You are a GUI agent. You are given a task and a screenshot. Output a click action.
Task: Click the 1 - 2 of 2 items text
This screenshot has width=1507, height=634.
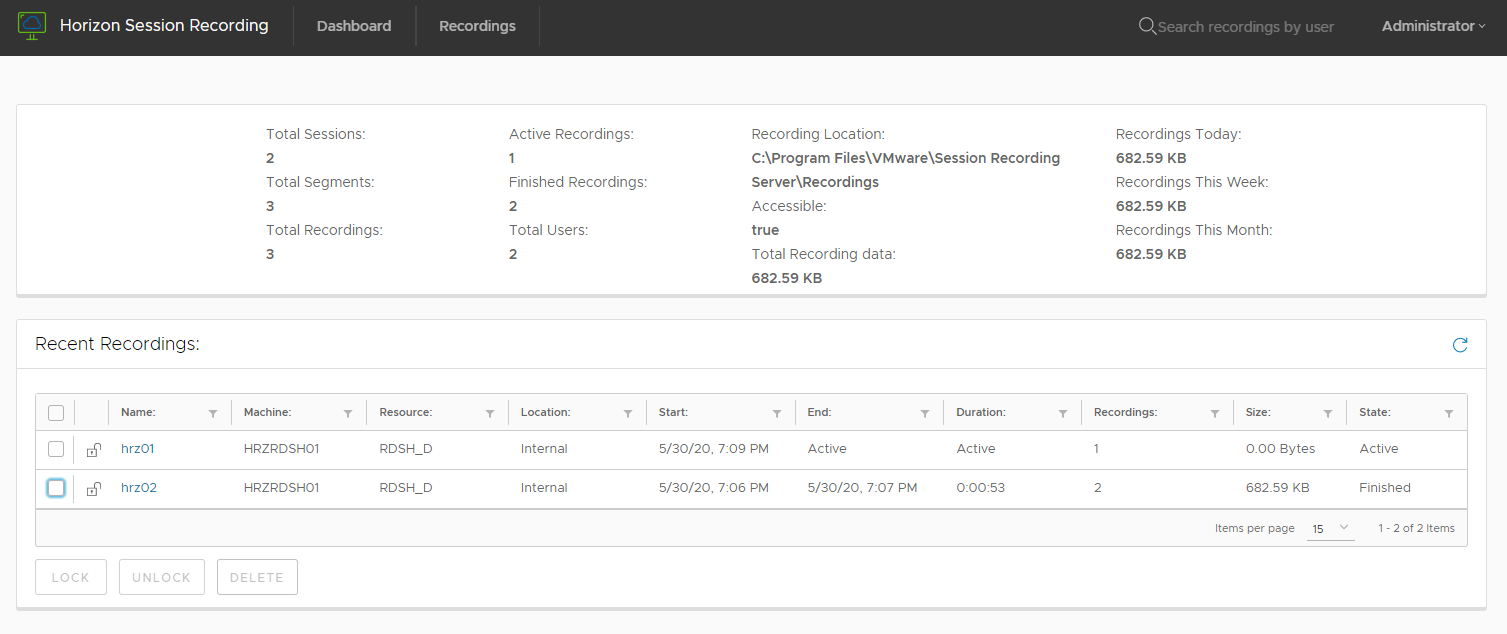[x=1416, y=528]
